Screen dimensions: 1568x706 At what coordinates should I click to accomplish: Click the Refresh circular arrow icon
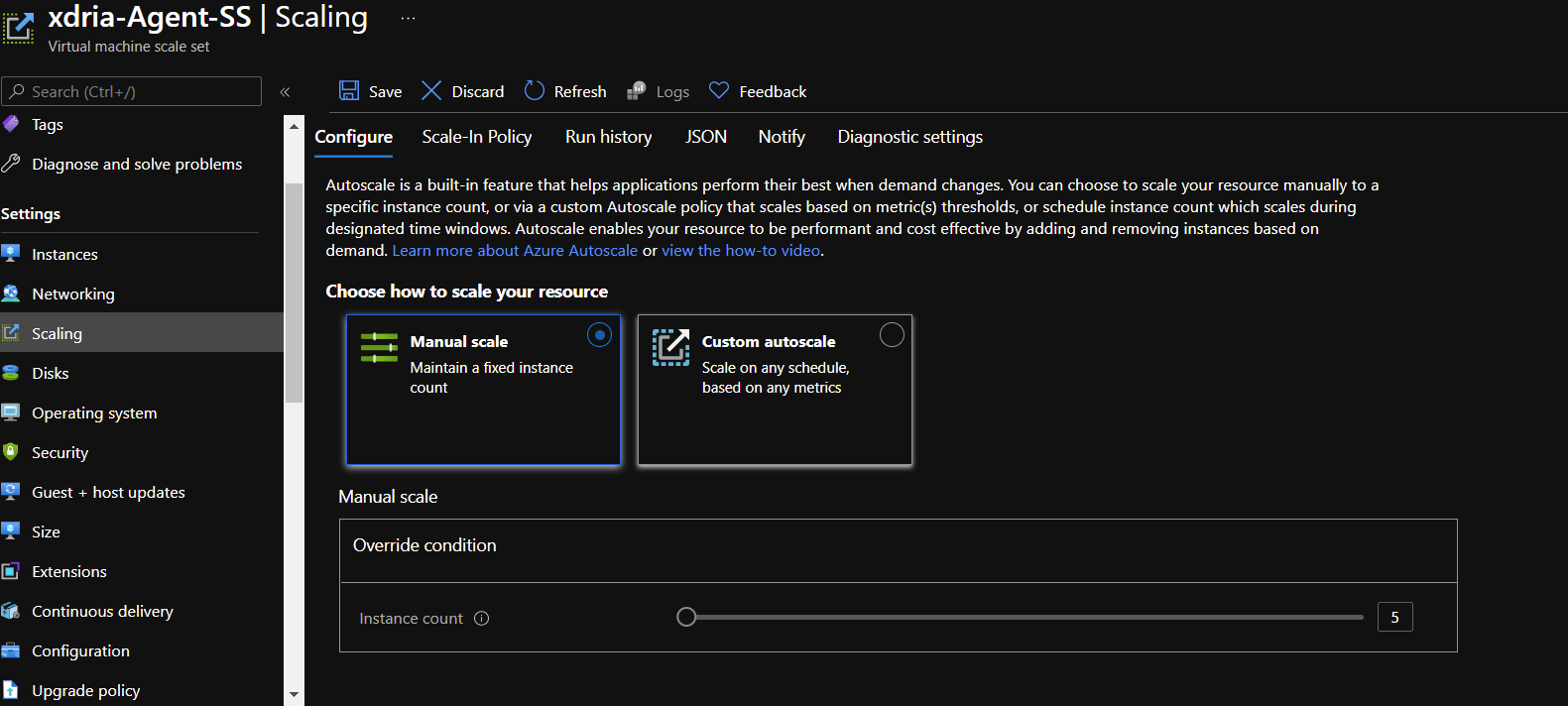coord(534,90)
